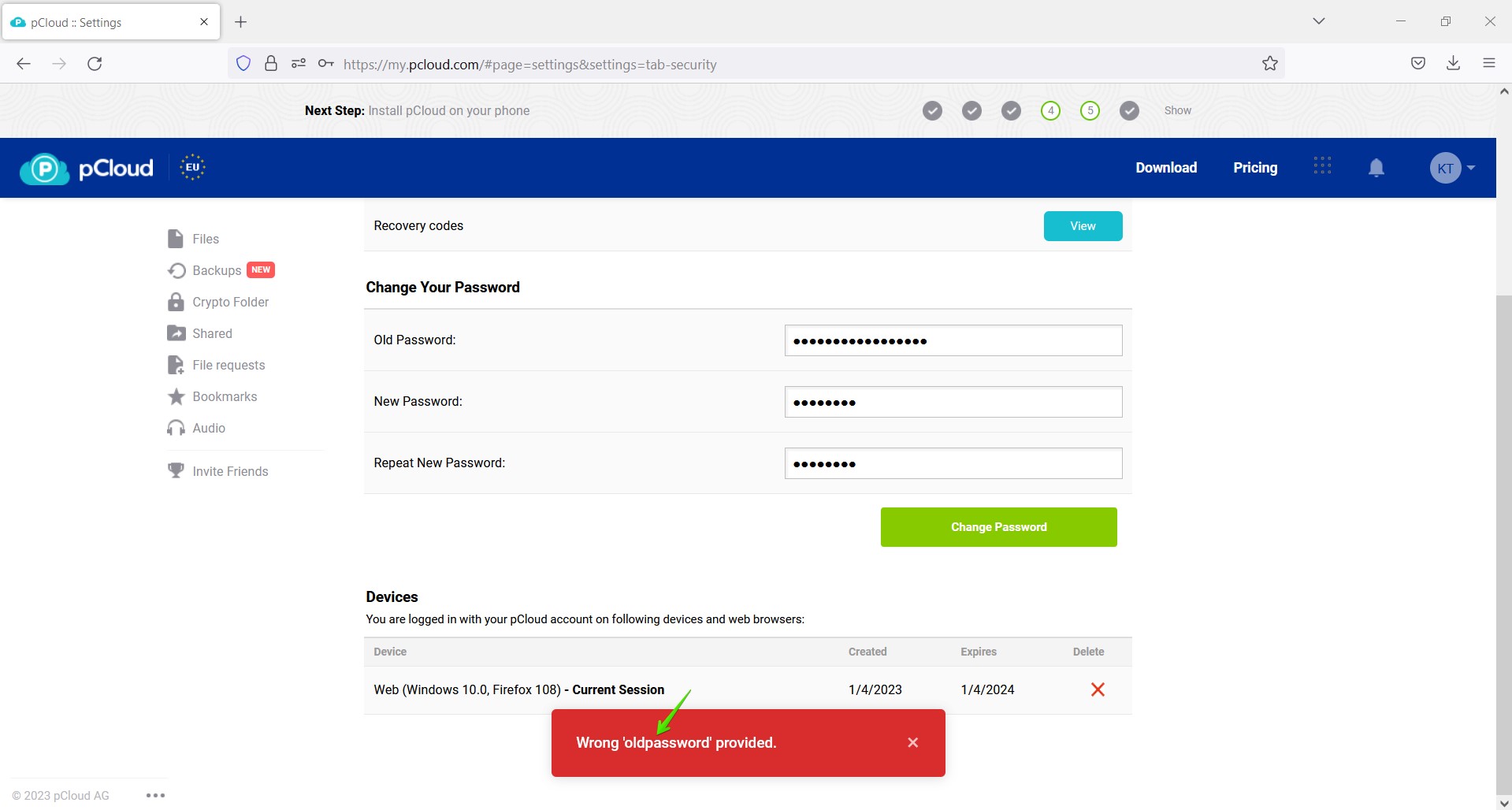Image resolution: width=1512 pixels, height=810 pixels.
Task: Open Firefox application menu
Action: click(x=1489, y=63)
